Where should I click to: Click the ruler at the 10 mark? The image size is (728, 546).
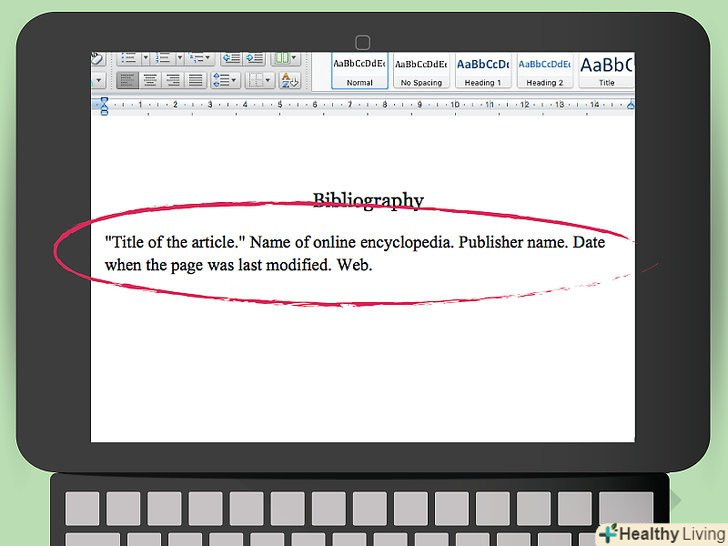455,104
